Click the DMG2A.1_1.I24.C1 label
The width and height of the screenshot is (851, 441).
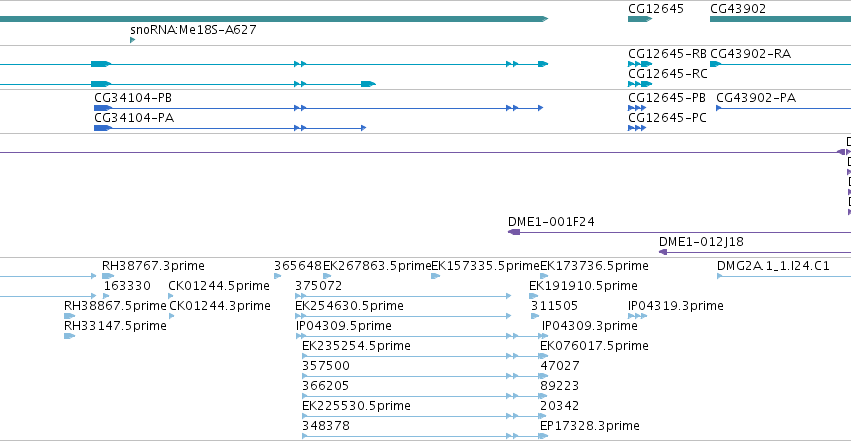point(773,266)
